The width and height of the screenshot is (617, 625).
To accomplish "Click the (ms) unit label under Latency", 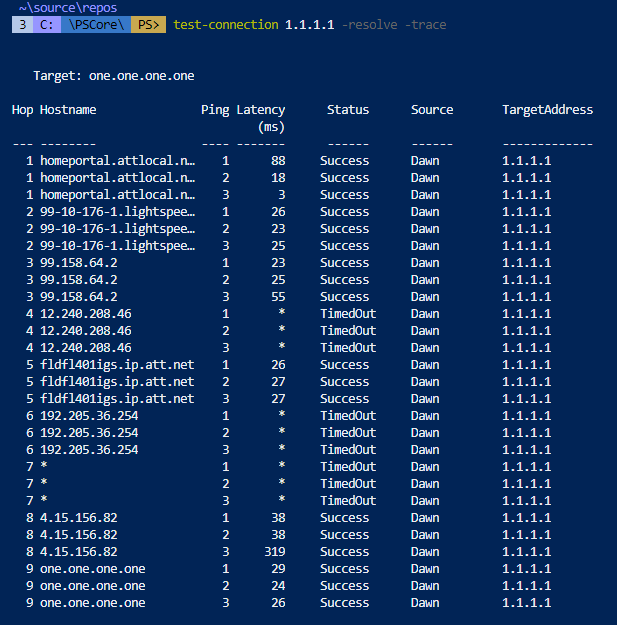I will click(271, 127).
